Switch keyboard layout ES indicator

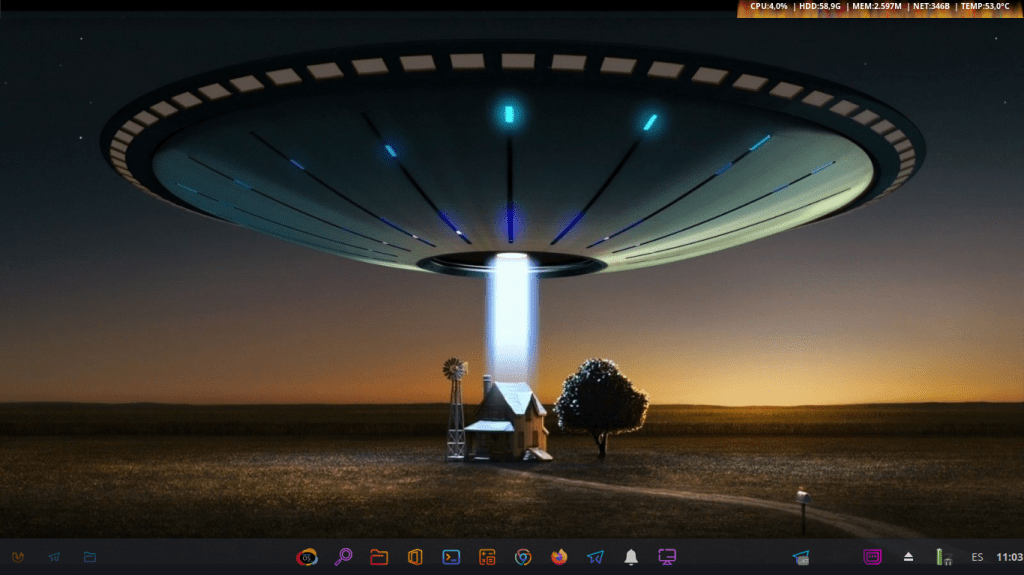(x=977, y=557)
